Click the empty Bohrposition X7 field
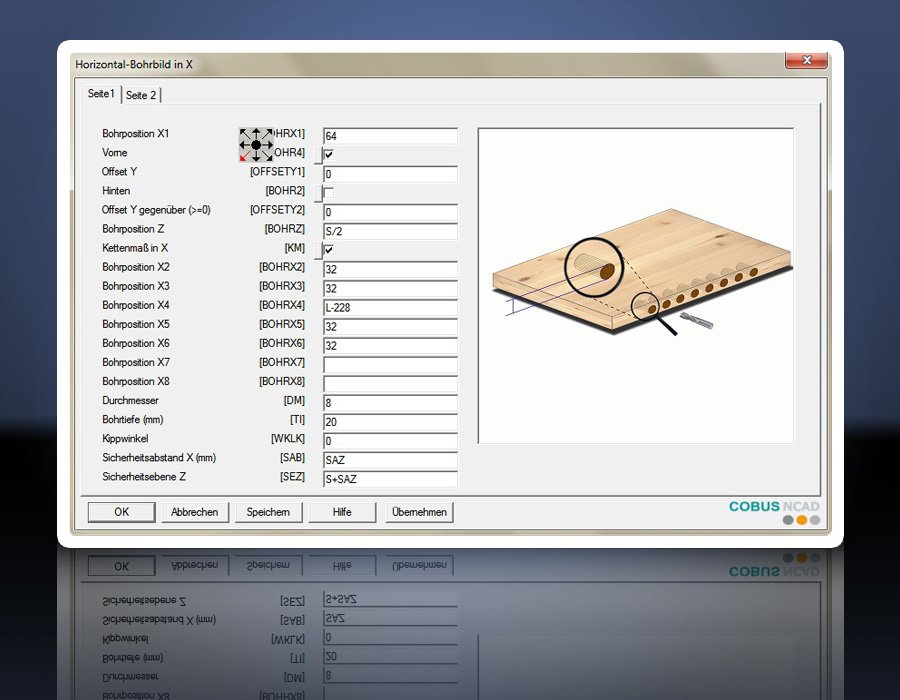The width and height of the screenshot is (900, 700). pos(390,364)
